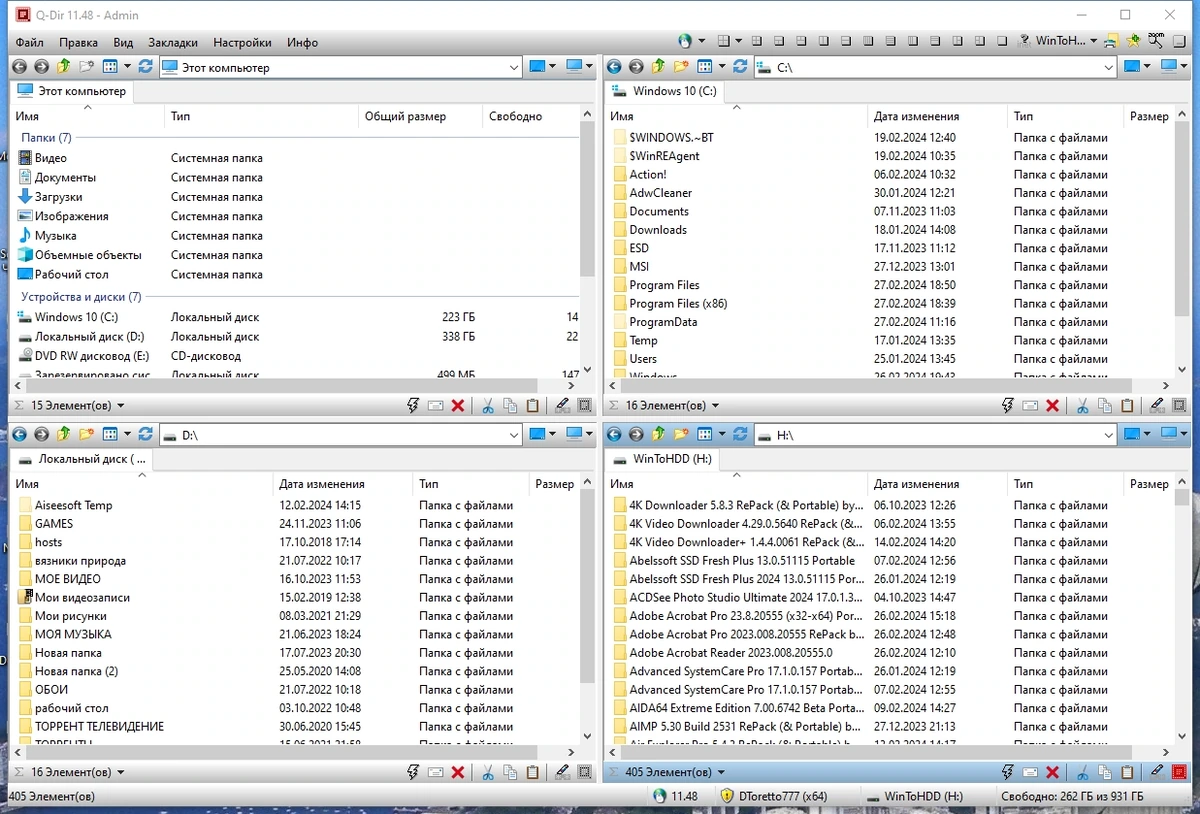Select the Program Files (x86) folder
1200x814 pixels.
[x=679, y=303]
